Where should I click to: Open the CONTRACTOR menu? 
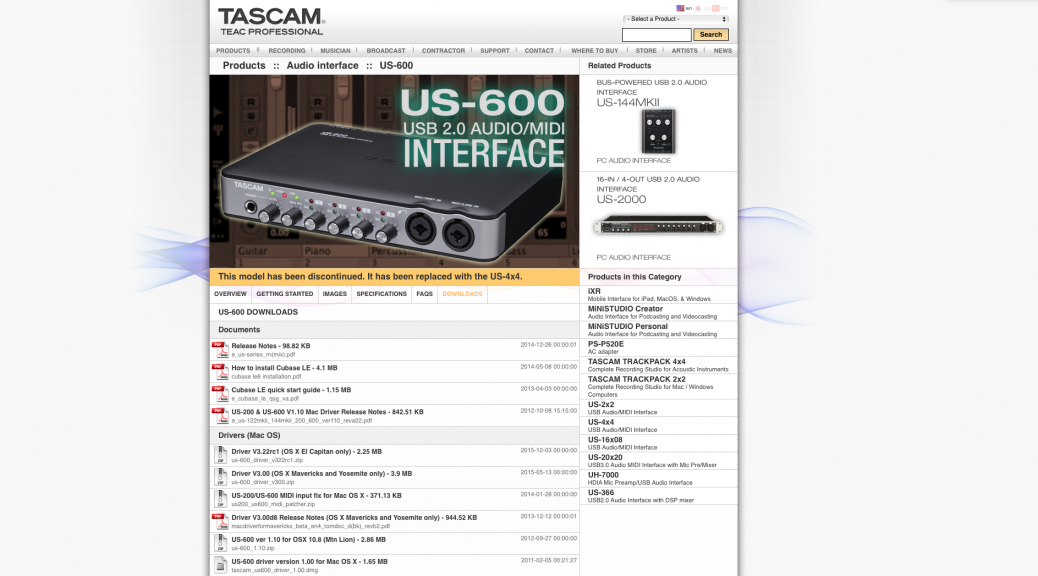(x=444, y=50)
